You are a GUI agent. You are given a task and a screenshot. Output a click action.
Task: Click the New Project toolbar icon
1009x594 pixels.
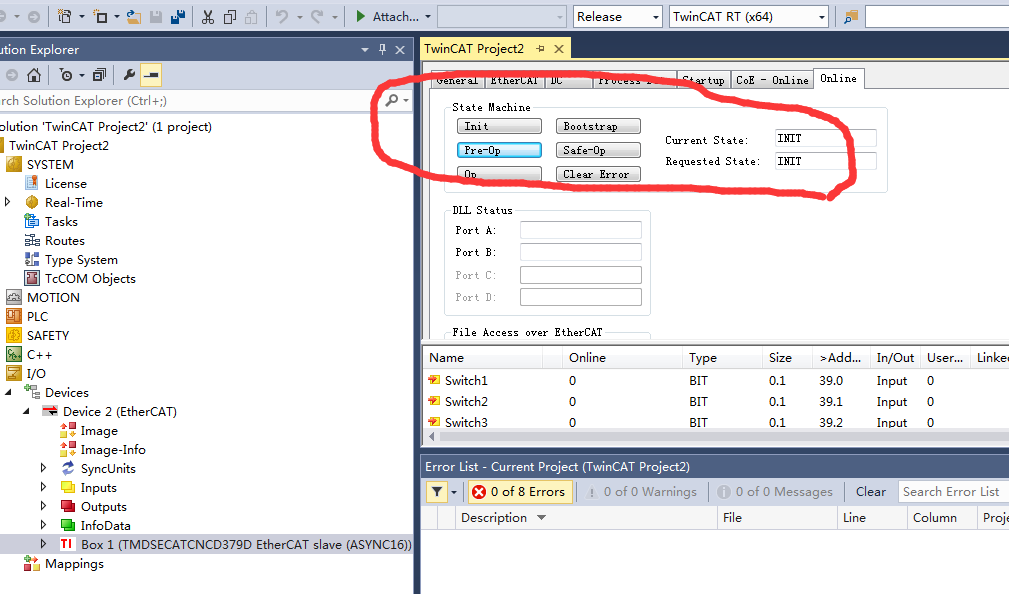pyautogui.click(x=64, y=17)
